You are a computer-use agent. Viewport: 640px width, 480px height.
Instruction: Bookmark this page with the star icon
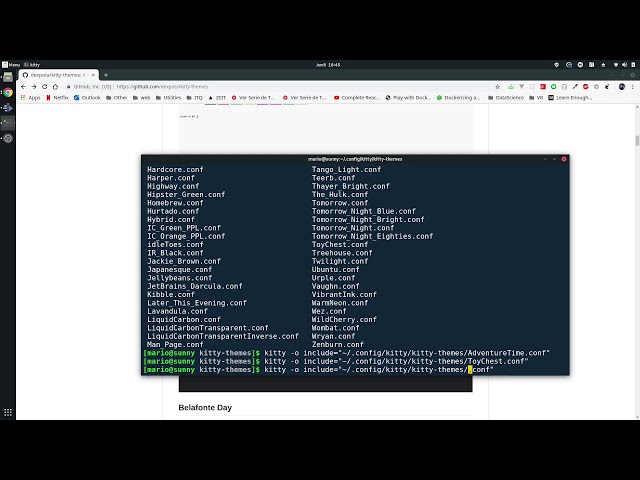pyautogui.click(x=498, y=87)
